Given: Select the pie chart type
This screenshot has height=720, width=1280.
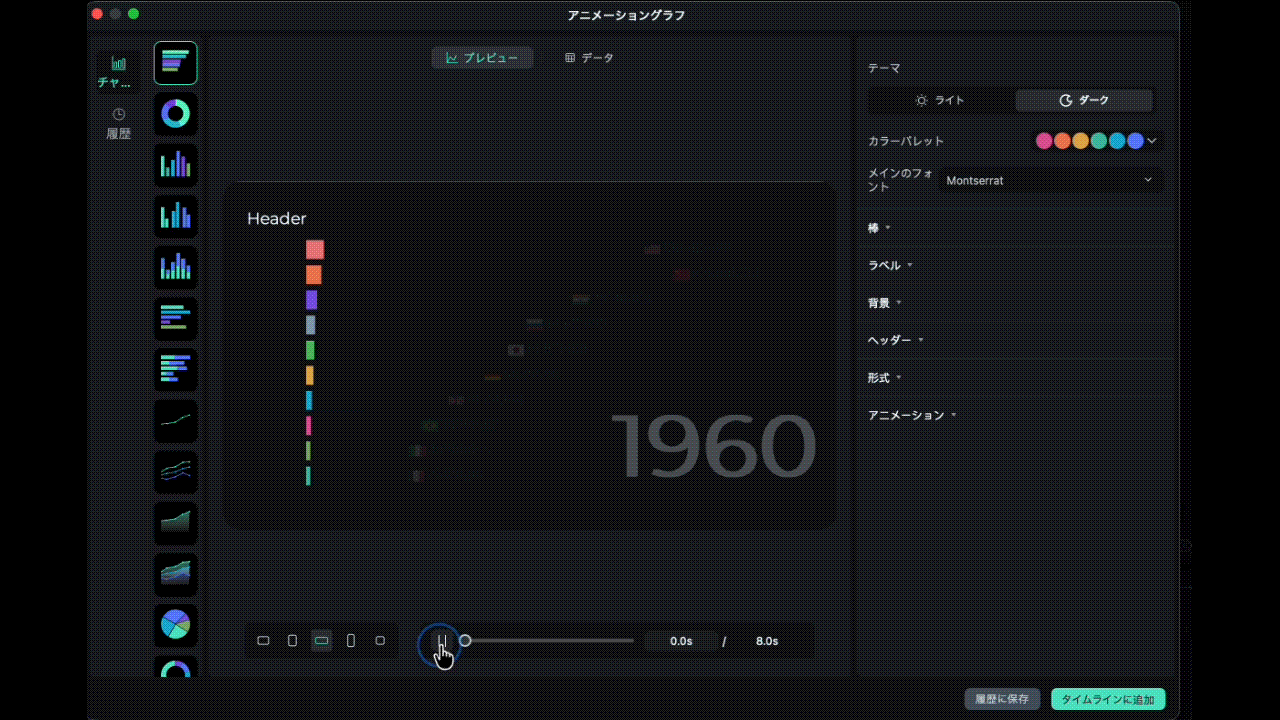Looking at the screenshot, I should click(175, 625).
